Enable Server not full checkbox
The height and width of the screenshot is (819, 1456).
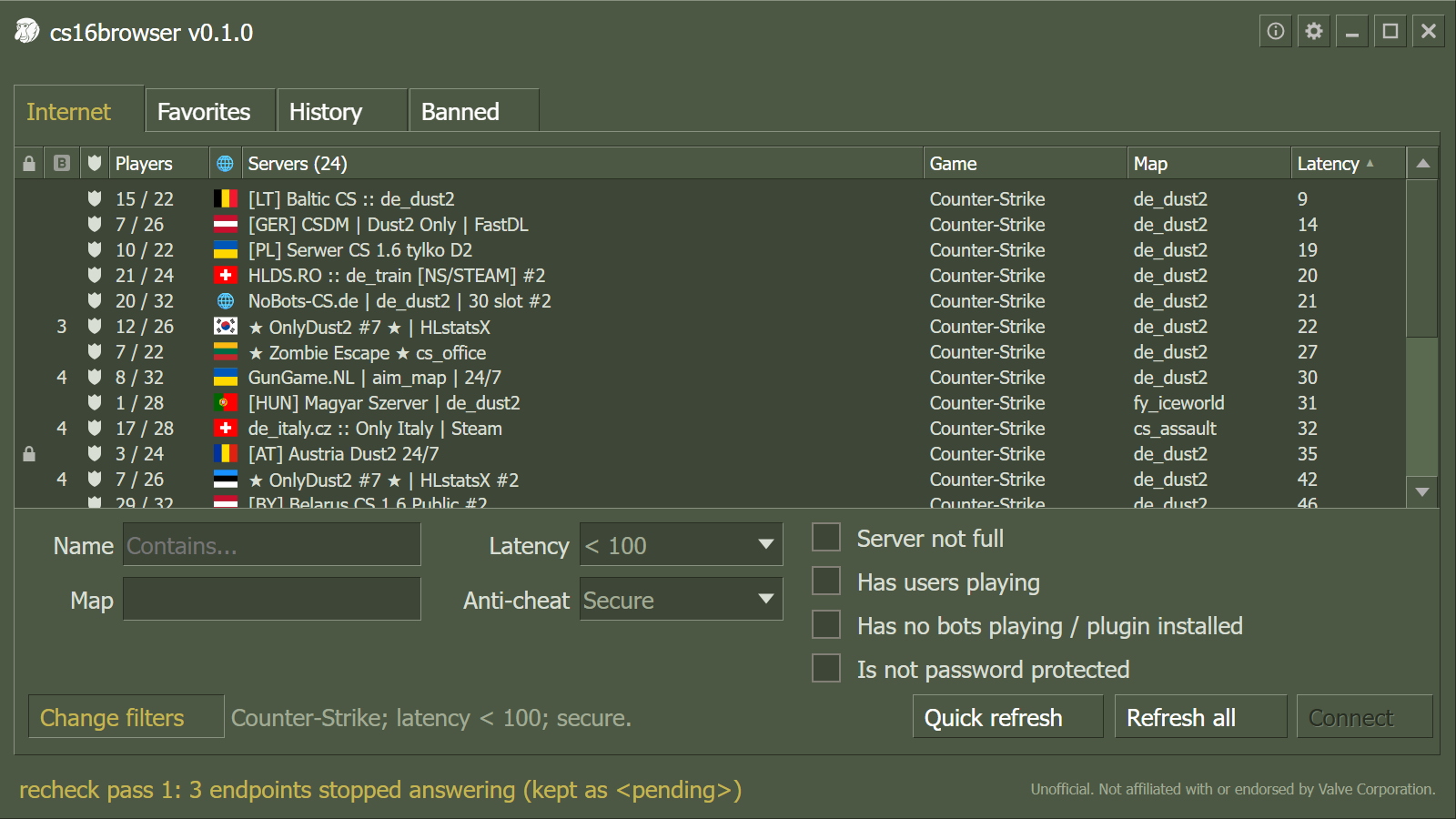pos(826,537)
